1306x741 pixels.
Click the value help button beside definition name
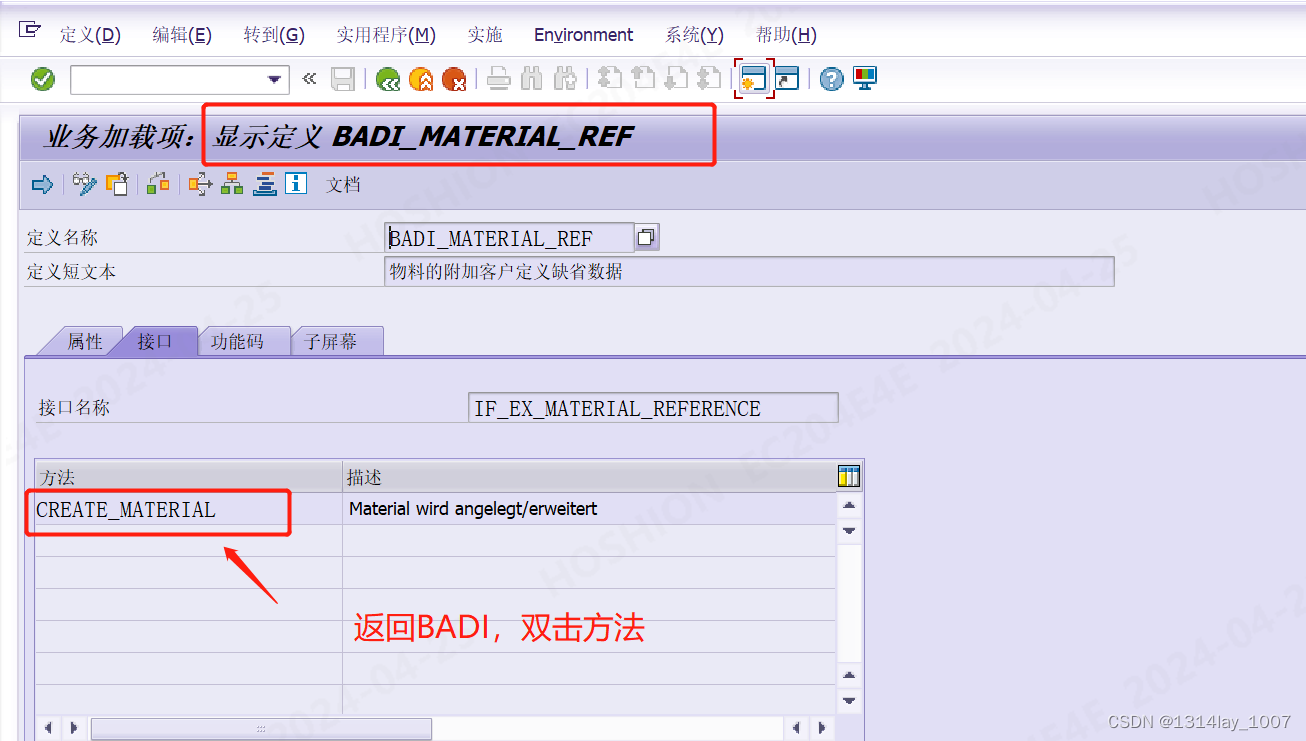coord(647,238)
